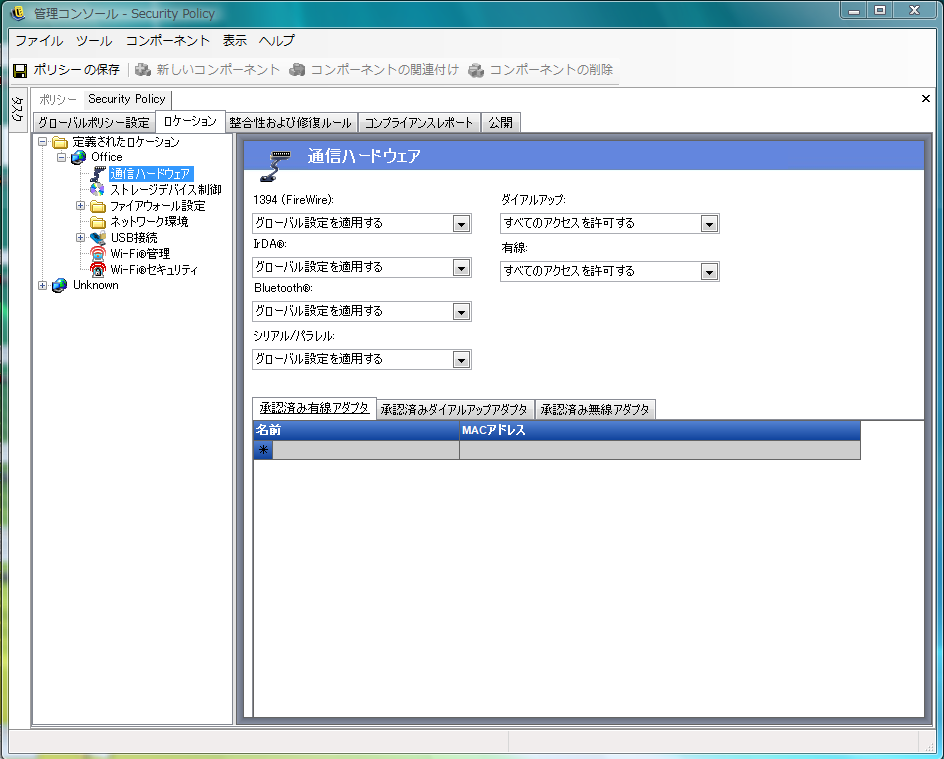This screenshot has width=944, height=759.
Task: Click the empty 名前 cell in new row
Action: 366,450
